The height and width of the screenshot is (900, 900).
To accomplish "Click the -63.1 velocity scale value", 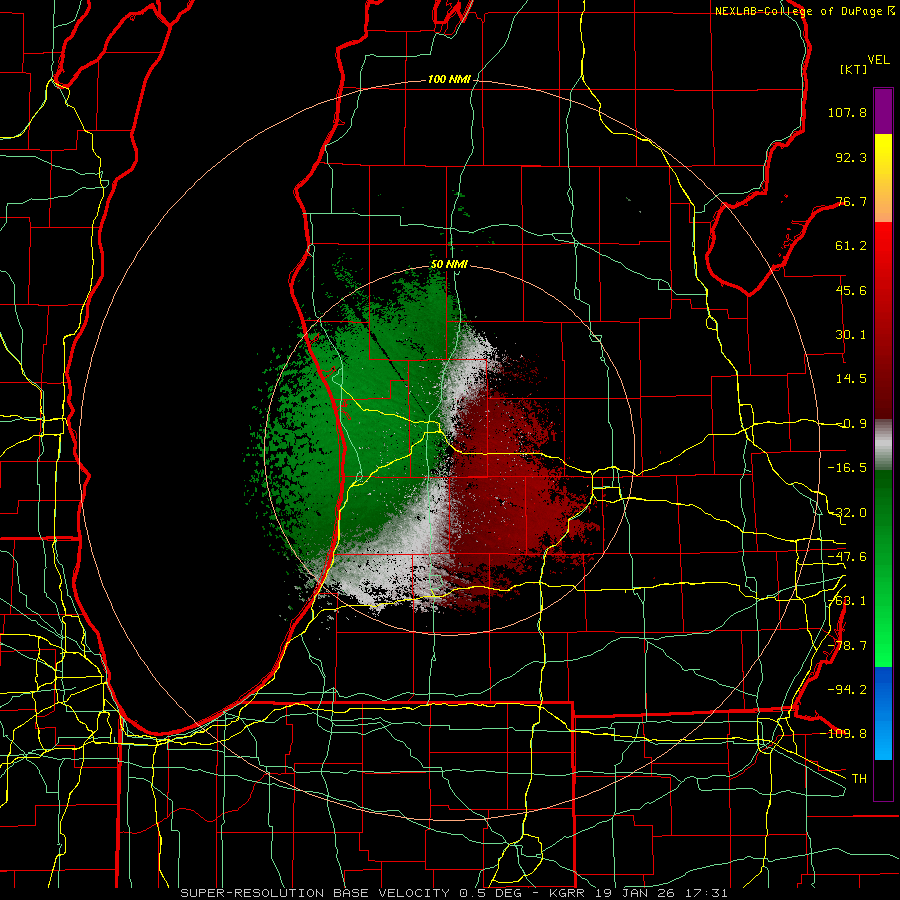I will point(847,601).
